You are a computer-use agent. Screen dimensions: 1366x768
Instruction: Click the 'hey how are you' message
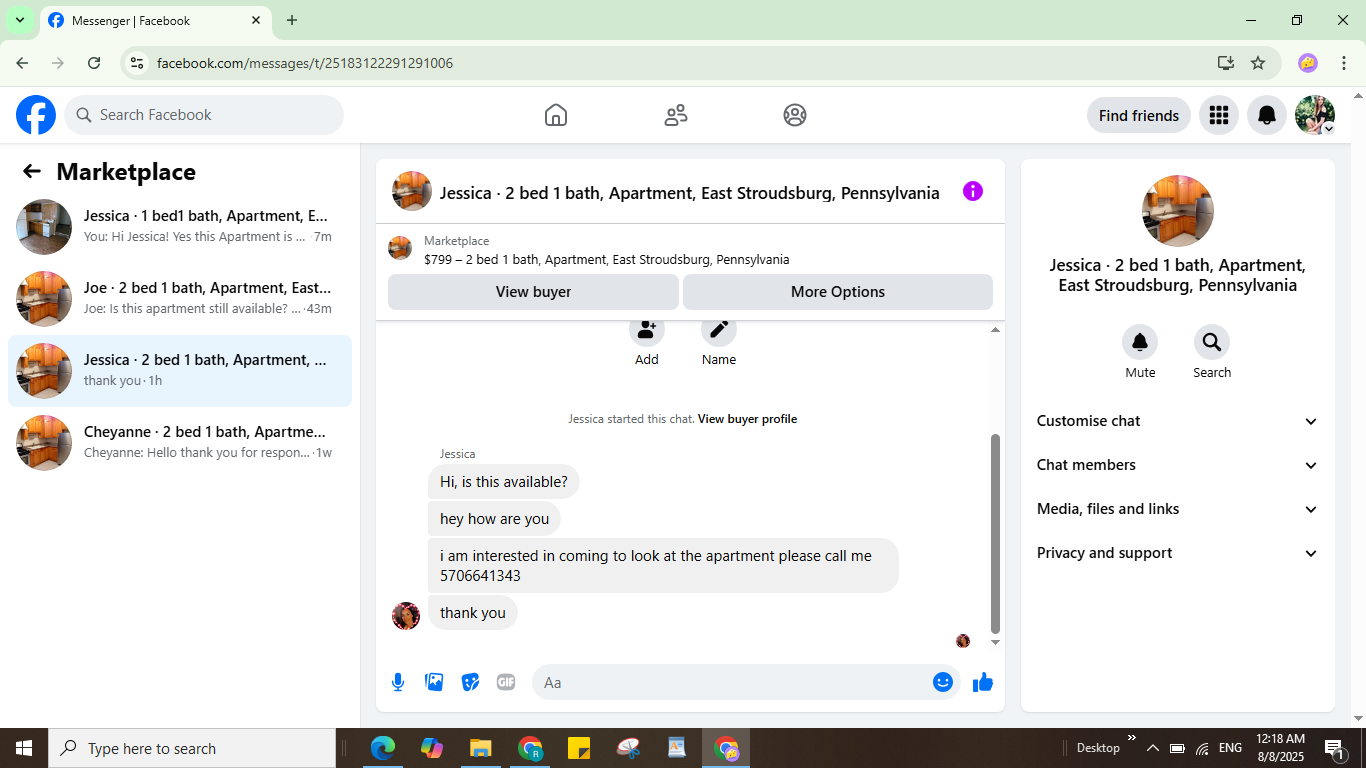[x=495, y=519]
